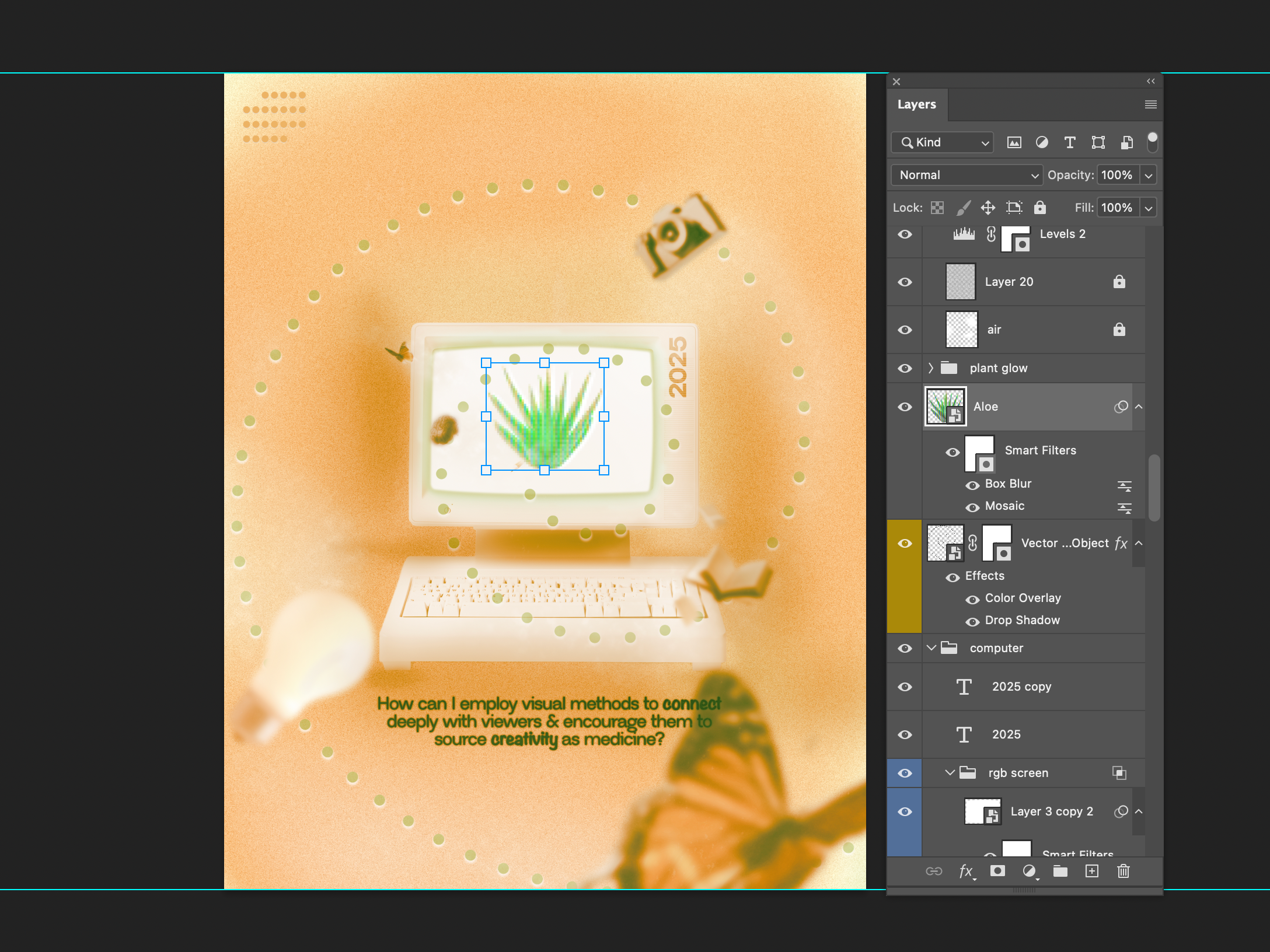Create a new group folder

(x=1060, y=871)
